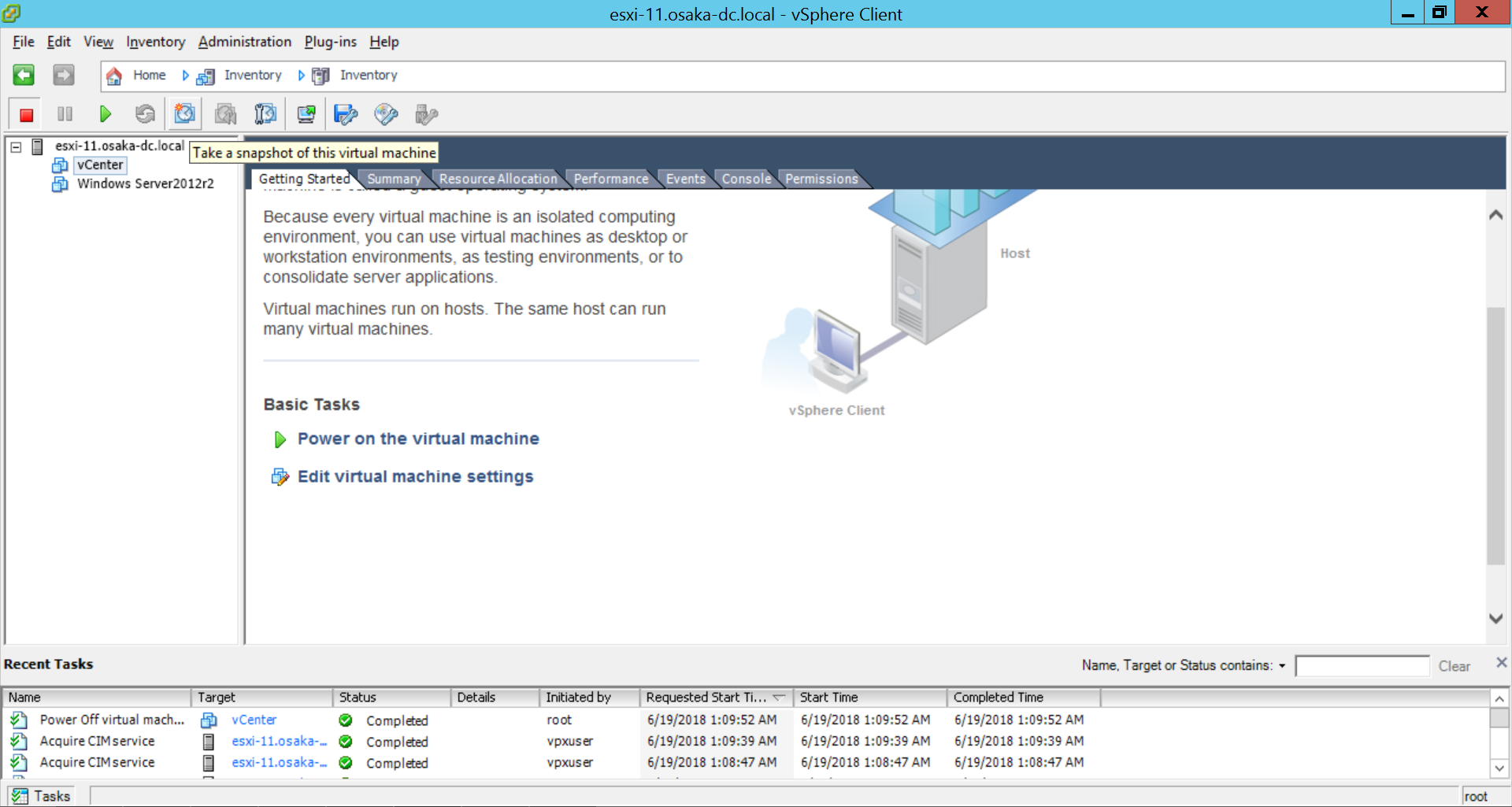
Task: Click the task filter text input field
Action: (x=1362, y=666)
